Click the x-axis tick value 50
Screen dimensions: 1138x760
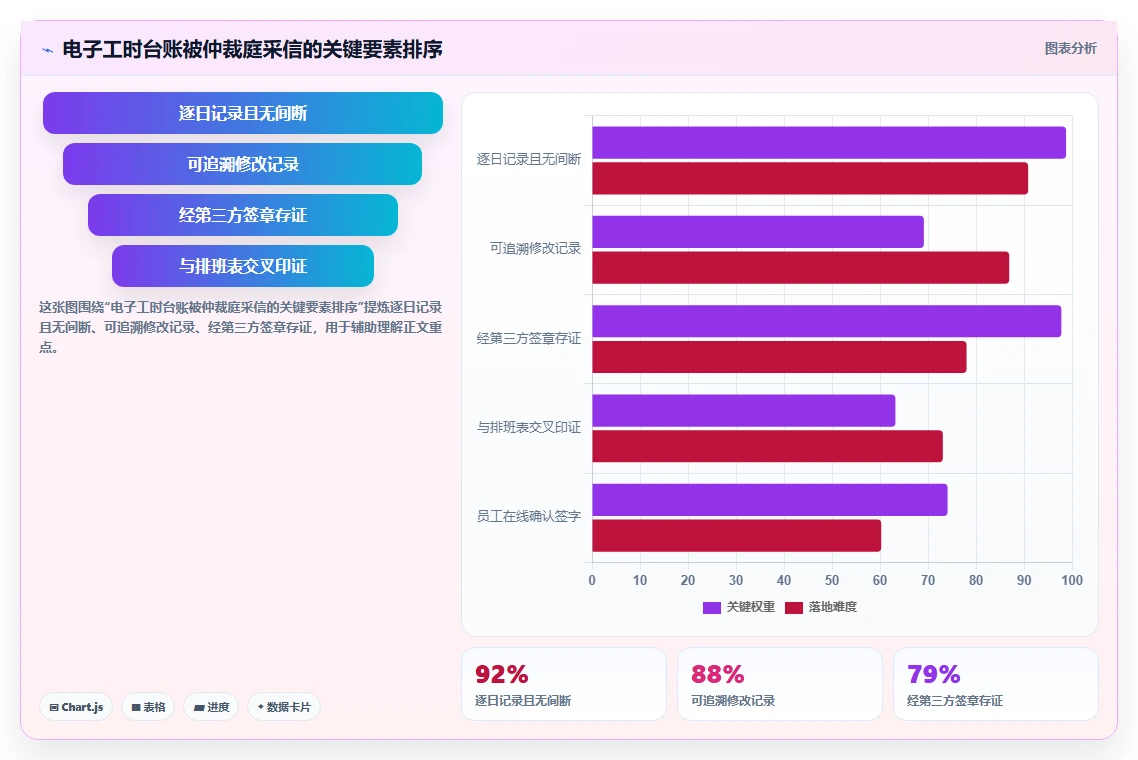tap(832, 580)
